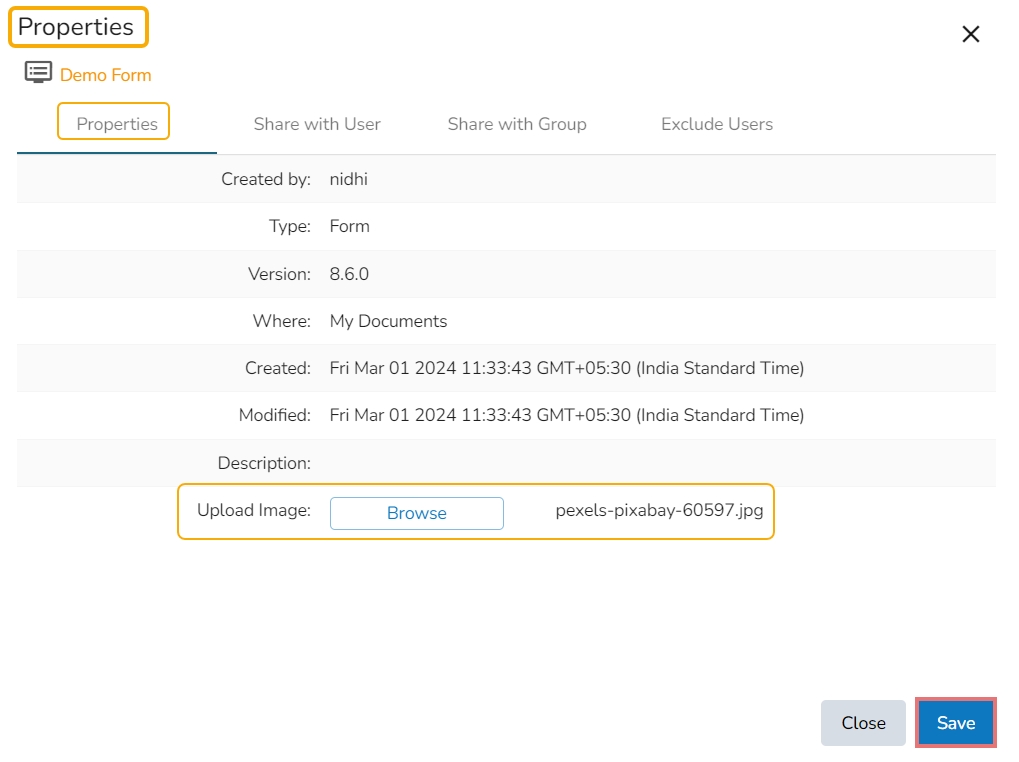Click the Type value Form
Viewport: 1019px width, 762px height.
[349, 226]
